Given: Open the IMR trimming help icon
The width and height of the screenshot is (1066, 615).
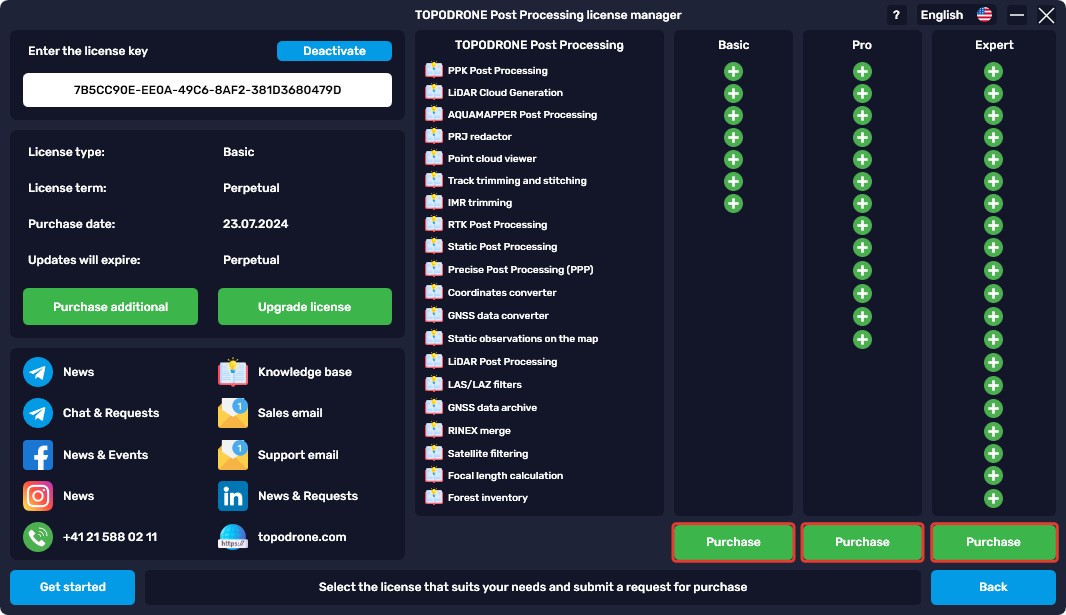Looking at the screenshot, I should pos(434,202).
